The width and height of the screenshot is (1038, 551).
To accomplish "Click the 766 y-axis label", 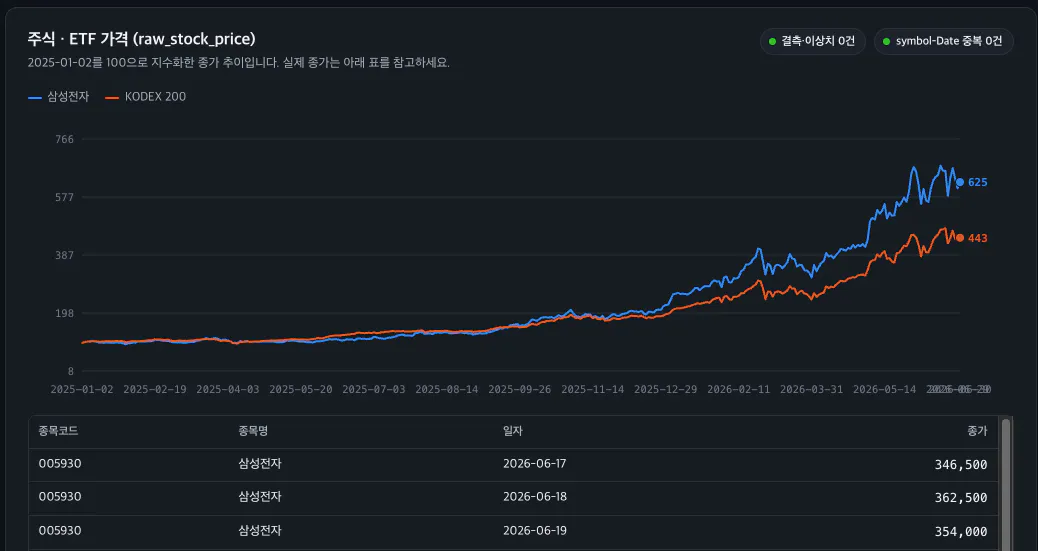I will (64, 140).
